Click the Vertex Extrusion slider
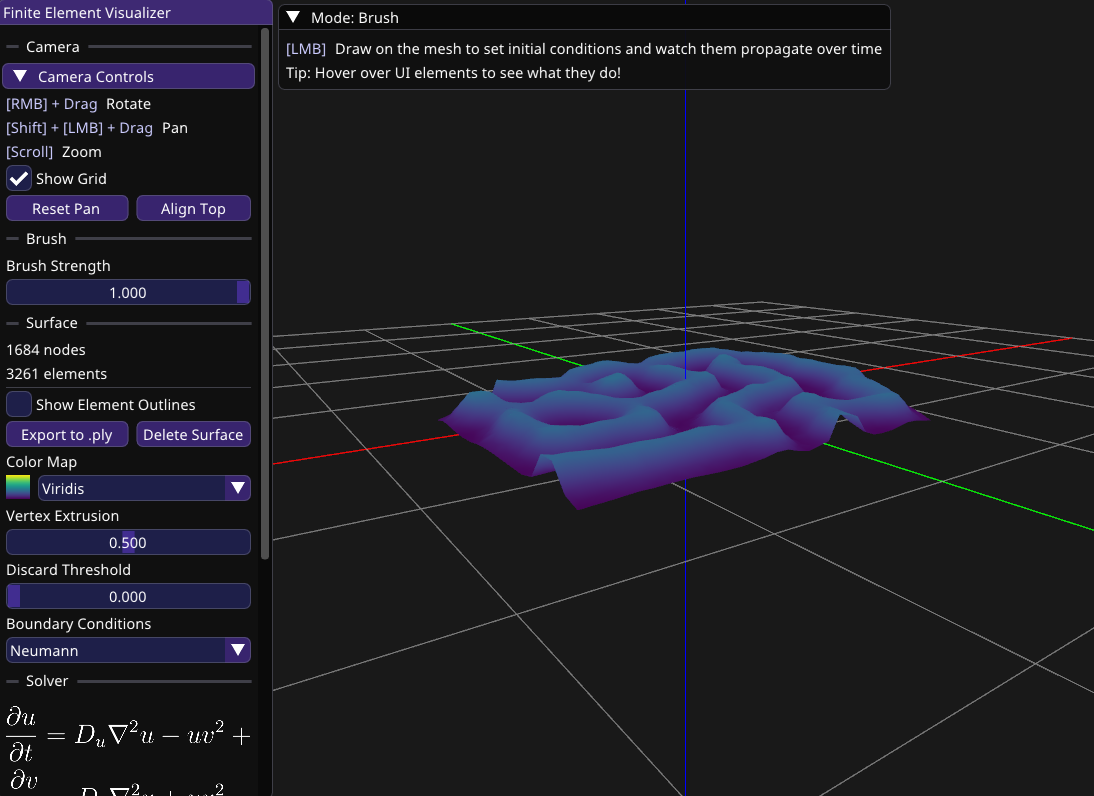 click(x=128, y=543)
